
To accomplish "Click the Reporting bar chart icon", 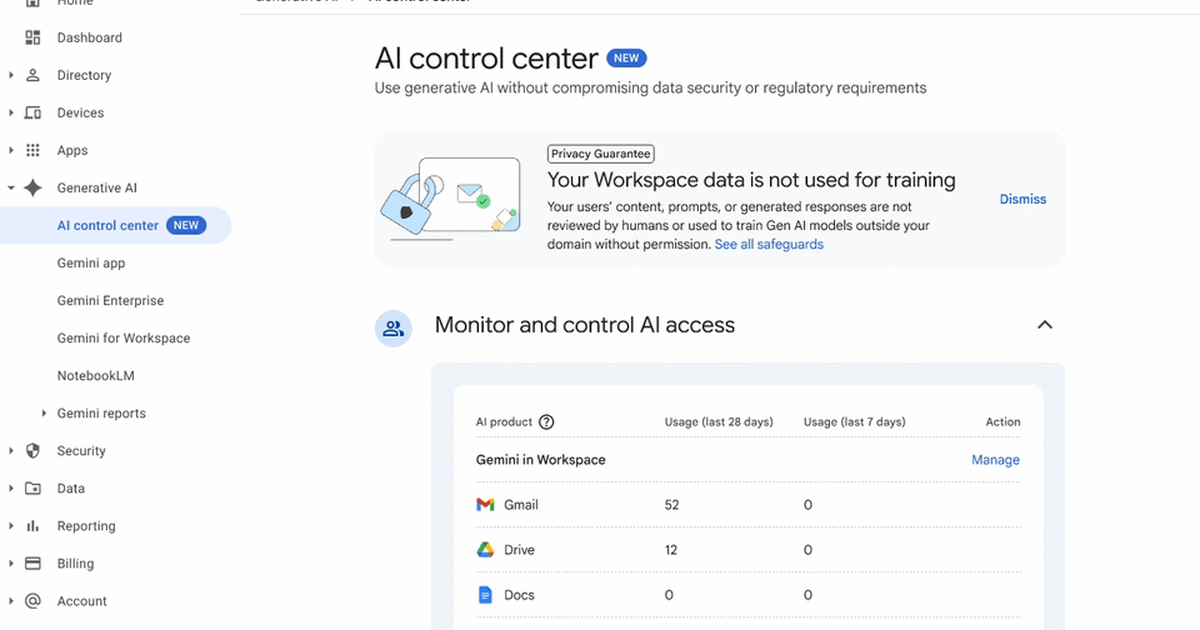I will [33, 526].
